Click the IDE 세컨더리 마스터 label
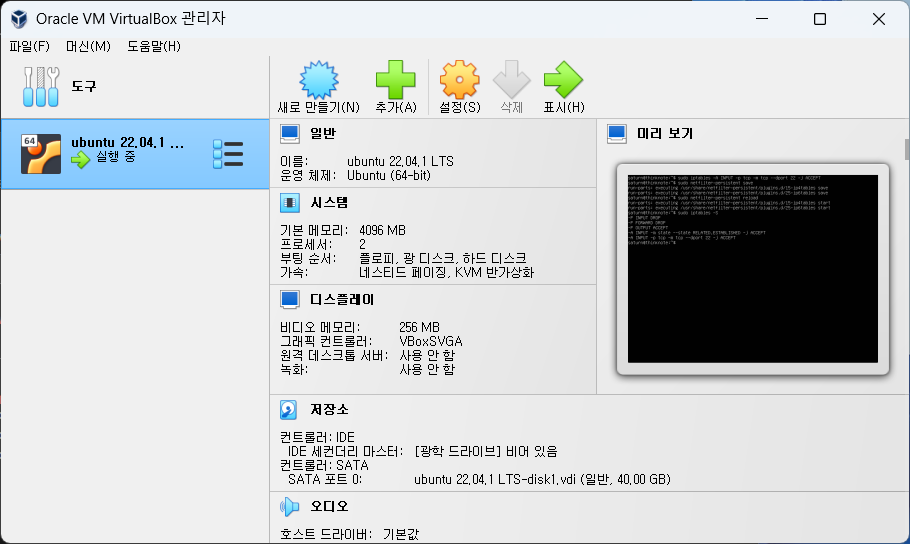This screenshot has width=910, height=544. pos(345,452)
